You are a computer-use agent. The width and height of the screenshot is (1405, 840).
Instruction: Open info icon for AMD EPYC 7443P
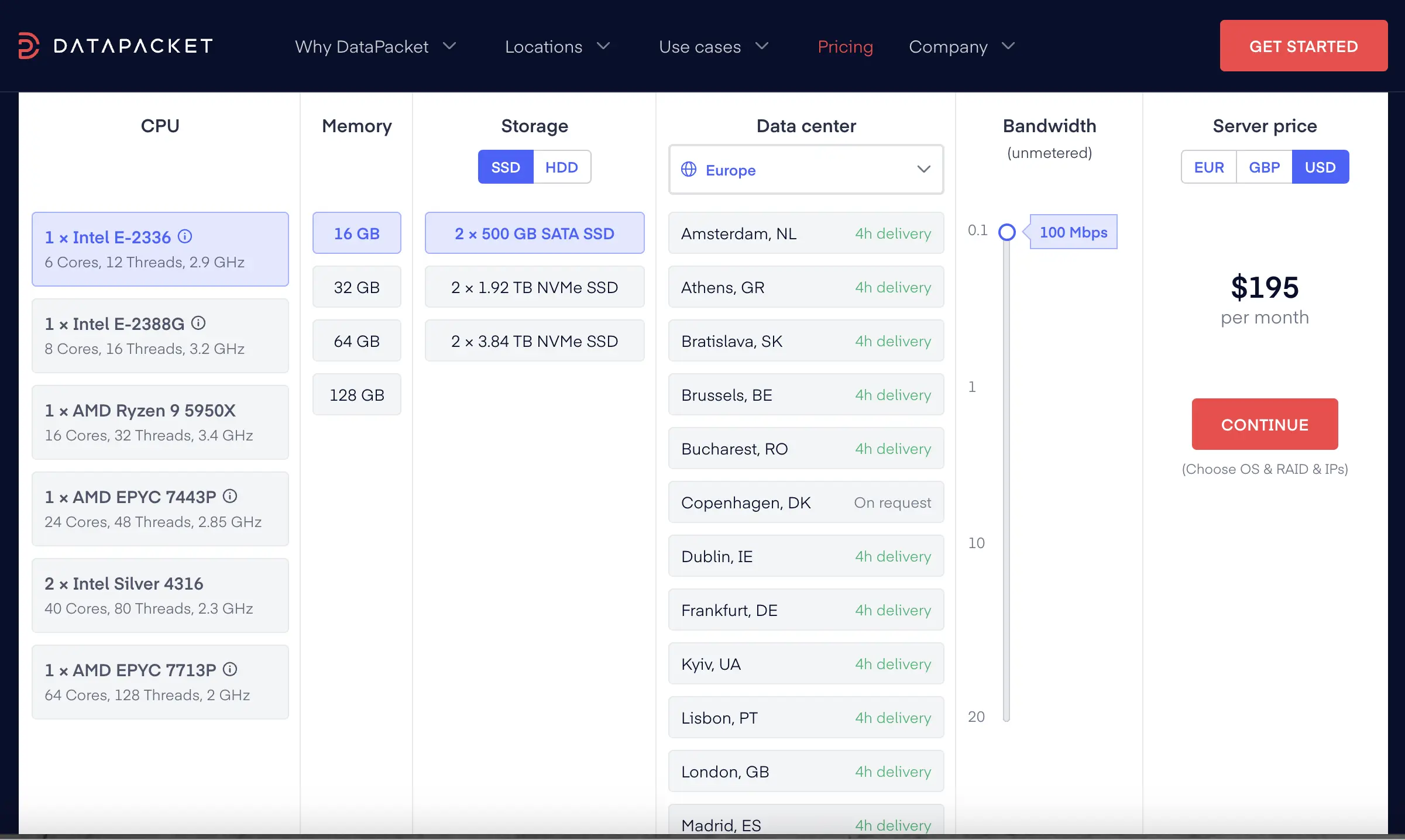point(230,496)
